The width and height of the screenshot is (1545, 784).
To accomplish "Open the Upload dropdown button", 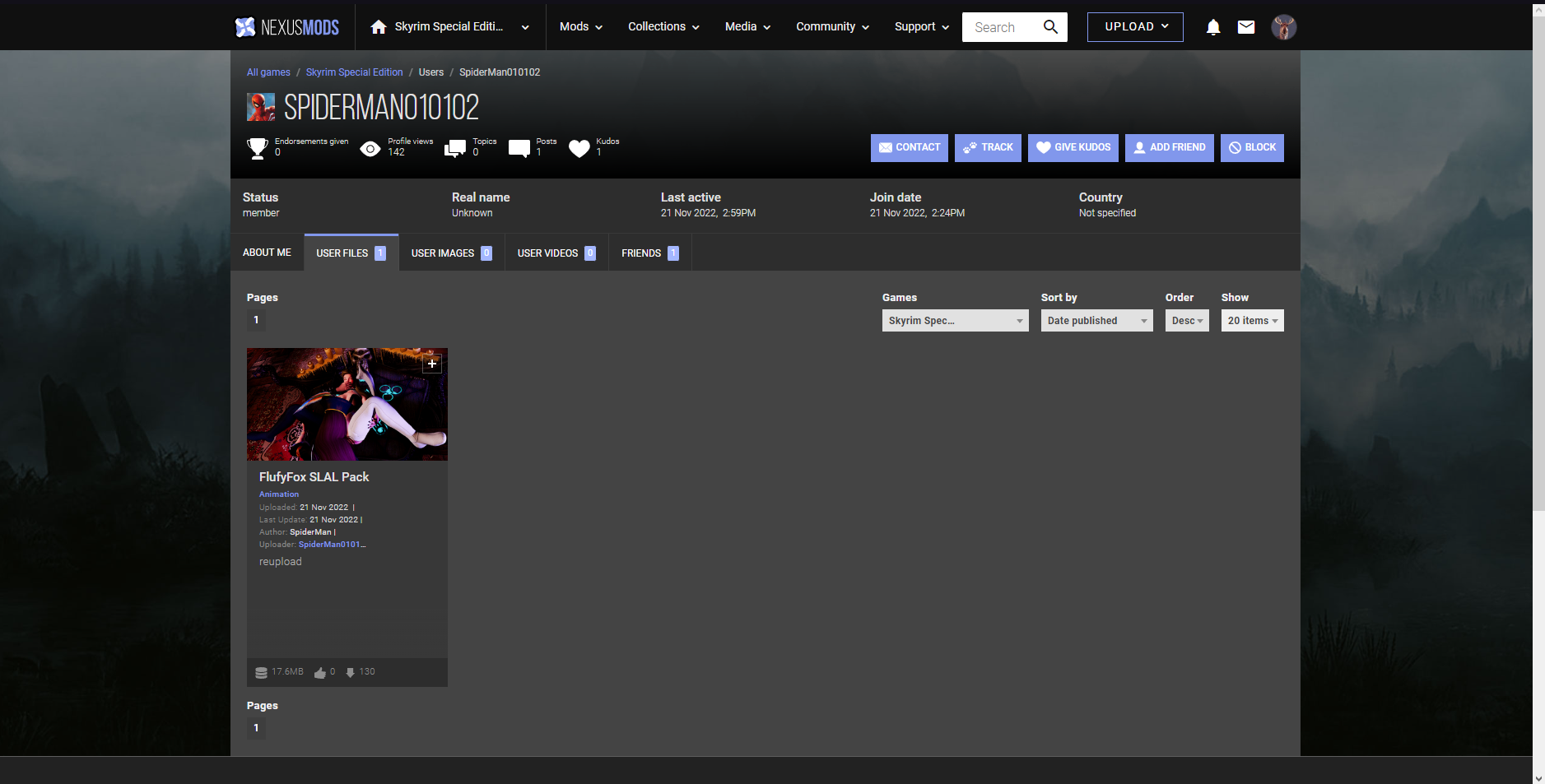I will tap(1135, 27).
